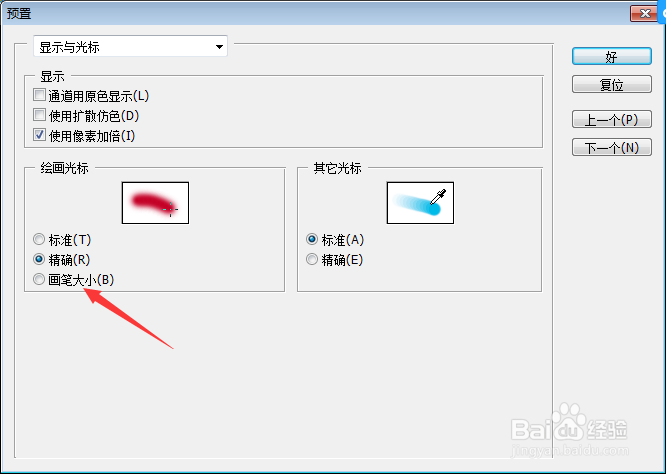This screenshot has width=666, height=474.
Task: Enable 通道用原色显示(L) checkbox
Action: (40, 95)
